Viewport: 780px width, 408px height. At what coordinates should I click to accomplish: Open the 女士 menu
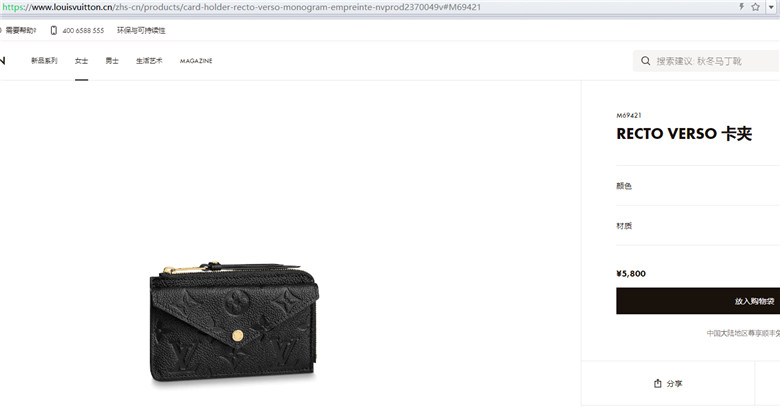pos(81,61)
